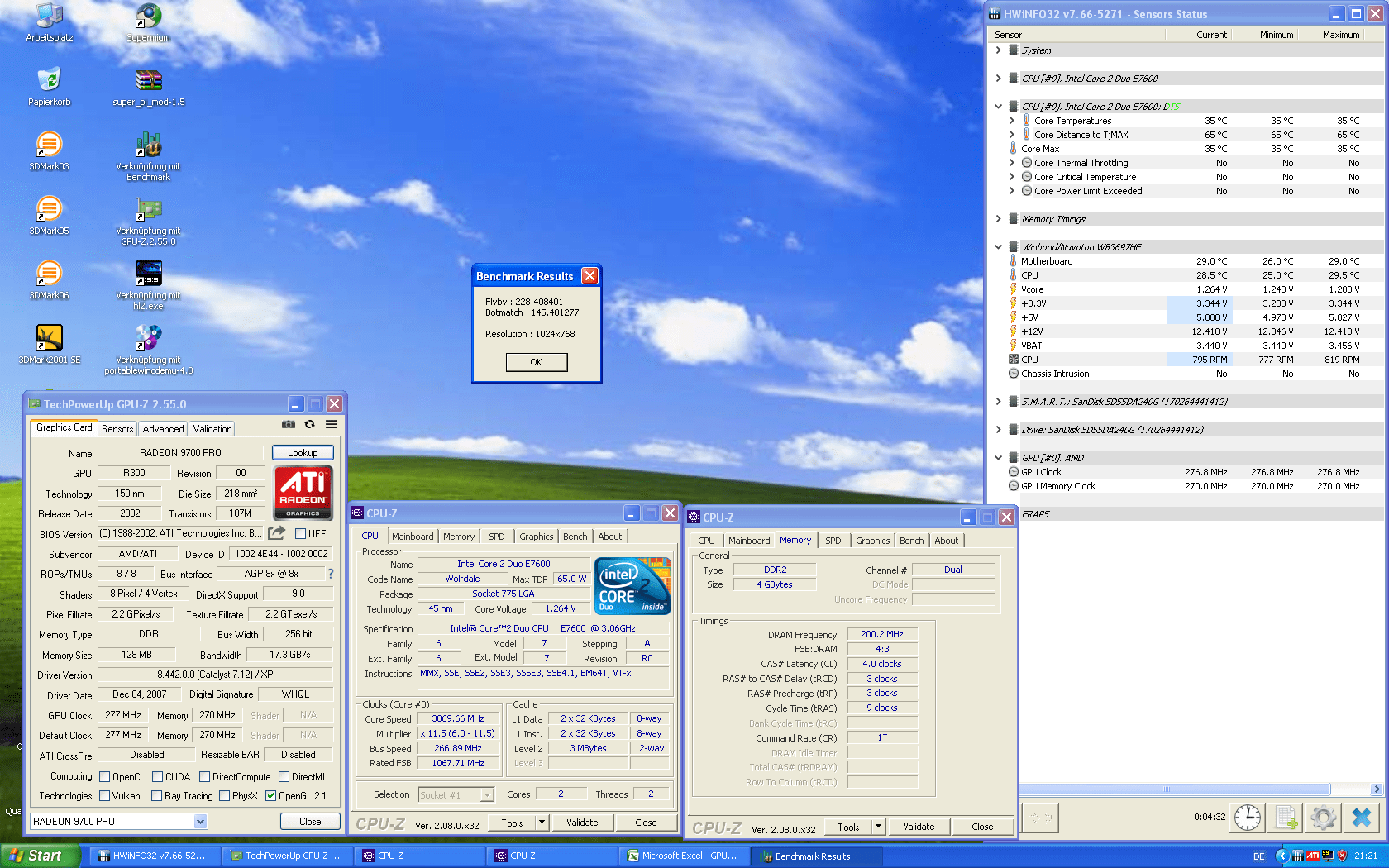This screenshot has height=868, width=1389.
Task: Expand the Memory Timings sensor group
Action: (x=998, y=219)
